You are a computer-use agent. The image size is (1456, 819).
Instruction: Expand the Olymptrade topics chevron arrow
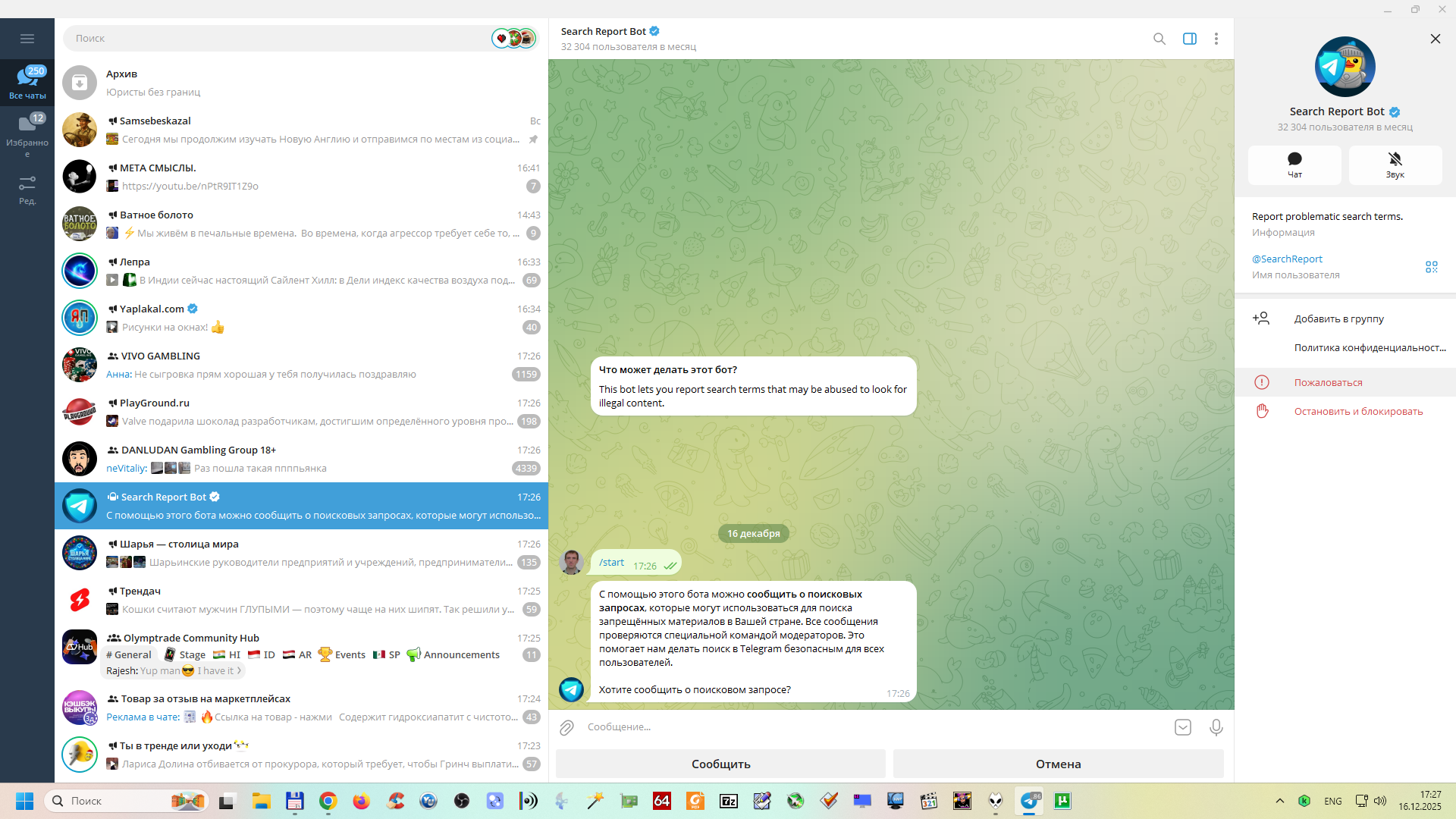(x=239, y=671)
